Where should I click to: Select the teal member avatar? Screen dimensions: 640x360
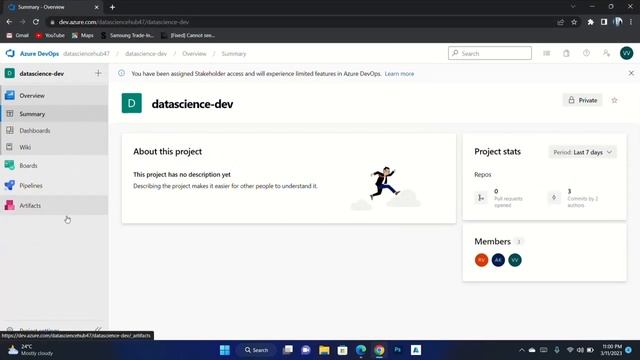515,260
